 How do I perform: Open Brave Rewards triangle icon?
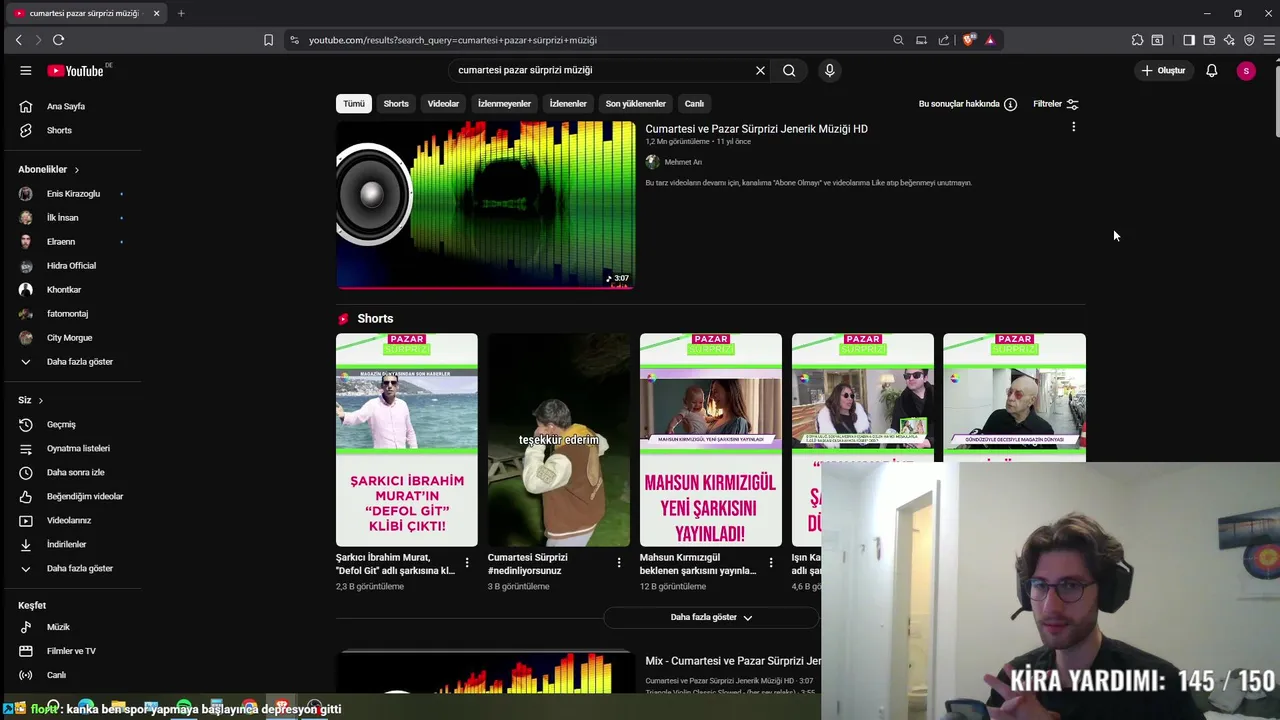point(990,40)
